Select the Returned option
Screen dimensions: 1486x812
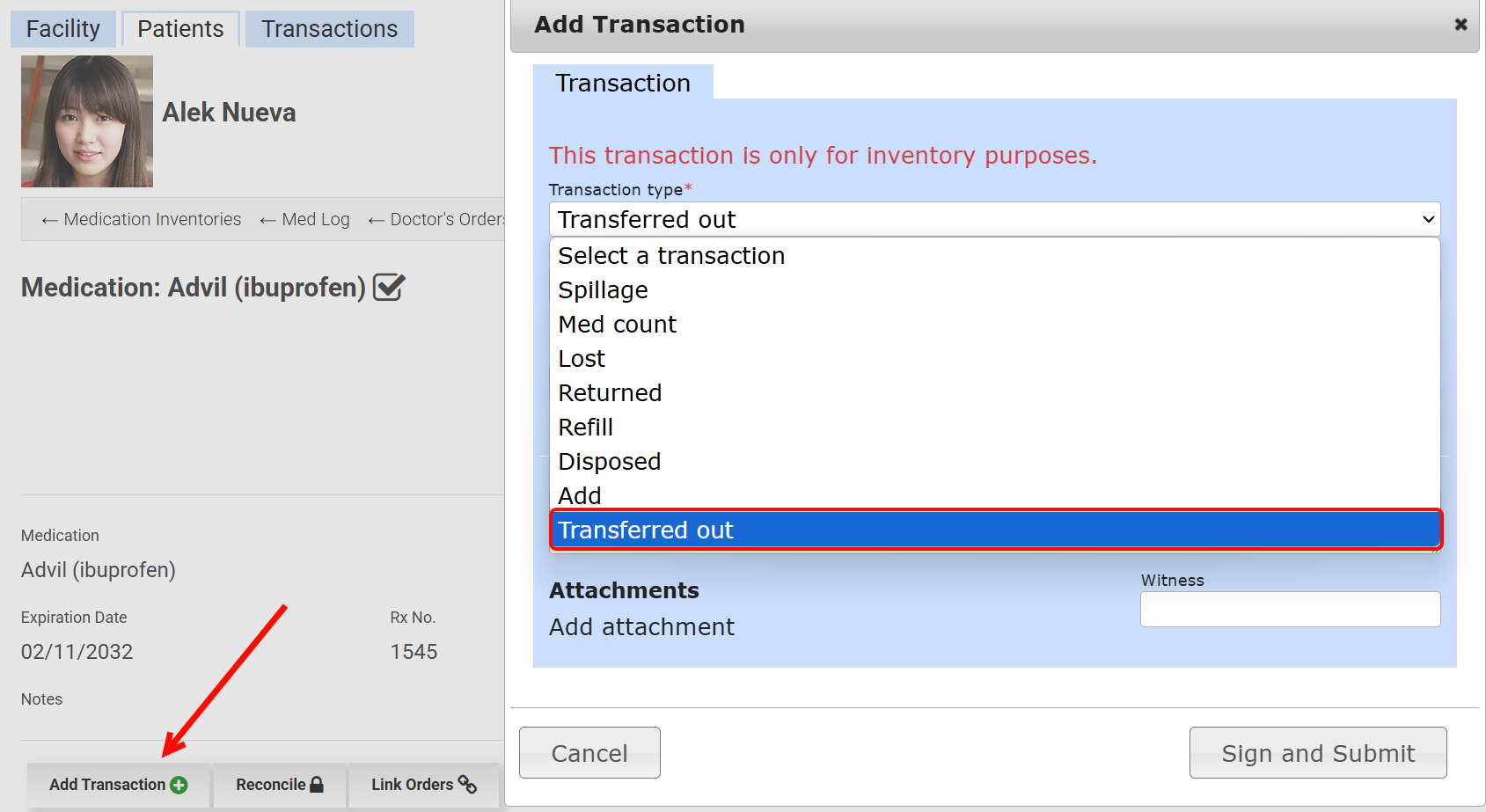pos(610,393)
